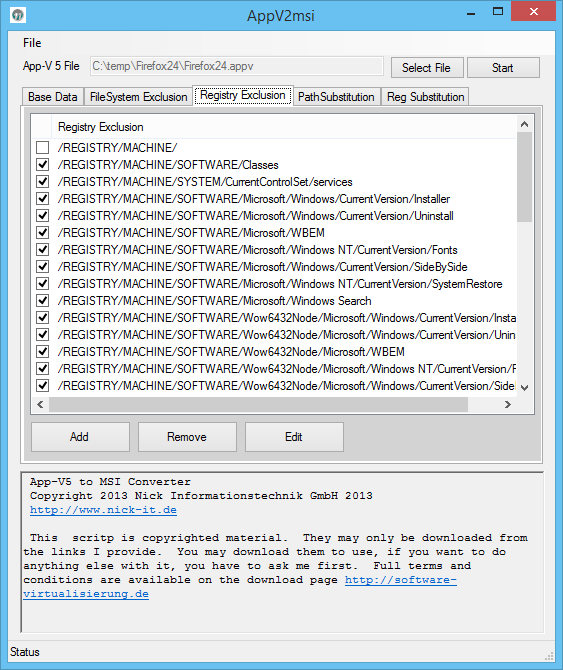Uncheck the CurrentControlSet/services checkbox
Image resolution: width=563 pixels, height=670 pixels.
click(x=42, y=182)
